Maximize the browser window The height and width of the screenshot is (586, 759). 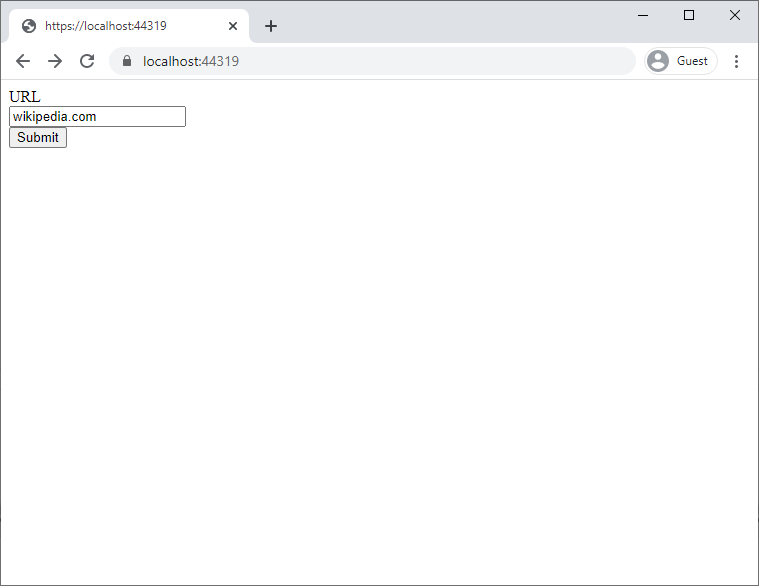689,15
